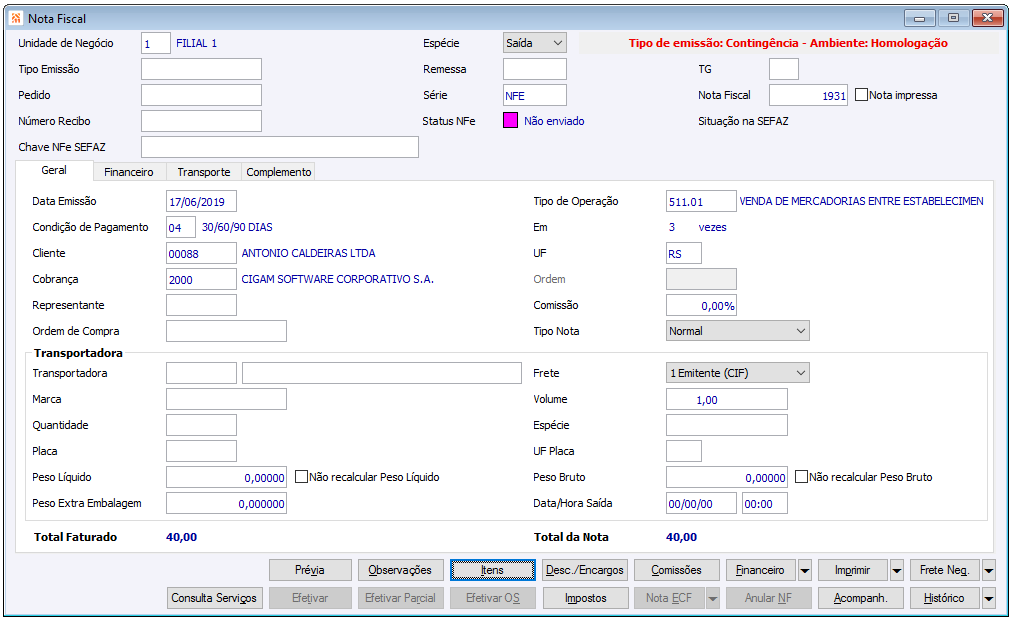Open the arrow menu beside Frete Neg. button
This screenshot has height=619, width=1011.
pos(988,570)
